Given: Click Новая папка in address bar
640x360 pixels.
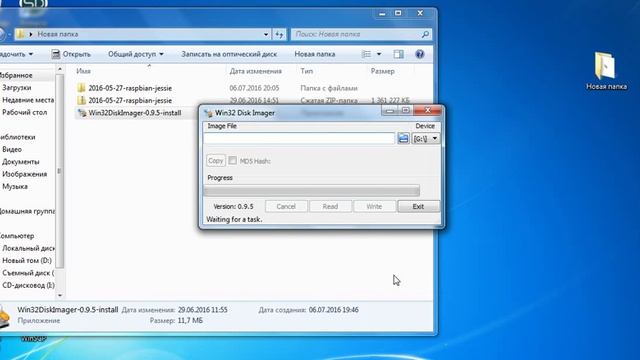Looking at the screenshot, I should (x=58, y=34).
